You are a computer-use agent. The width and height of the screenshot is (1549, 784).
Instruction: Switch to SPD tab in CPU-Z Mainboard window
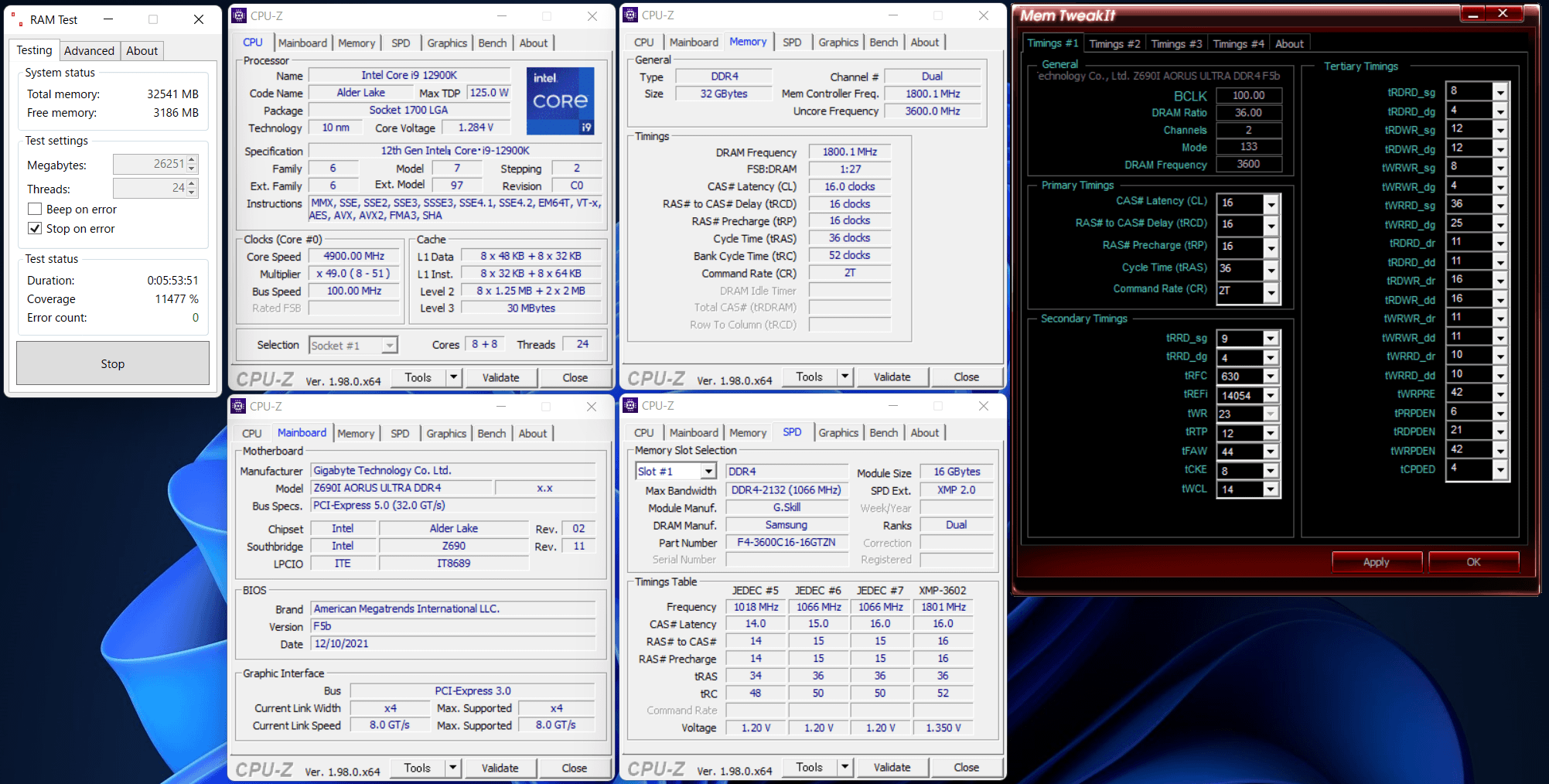click(x=400, y=434)
